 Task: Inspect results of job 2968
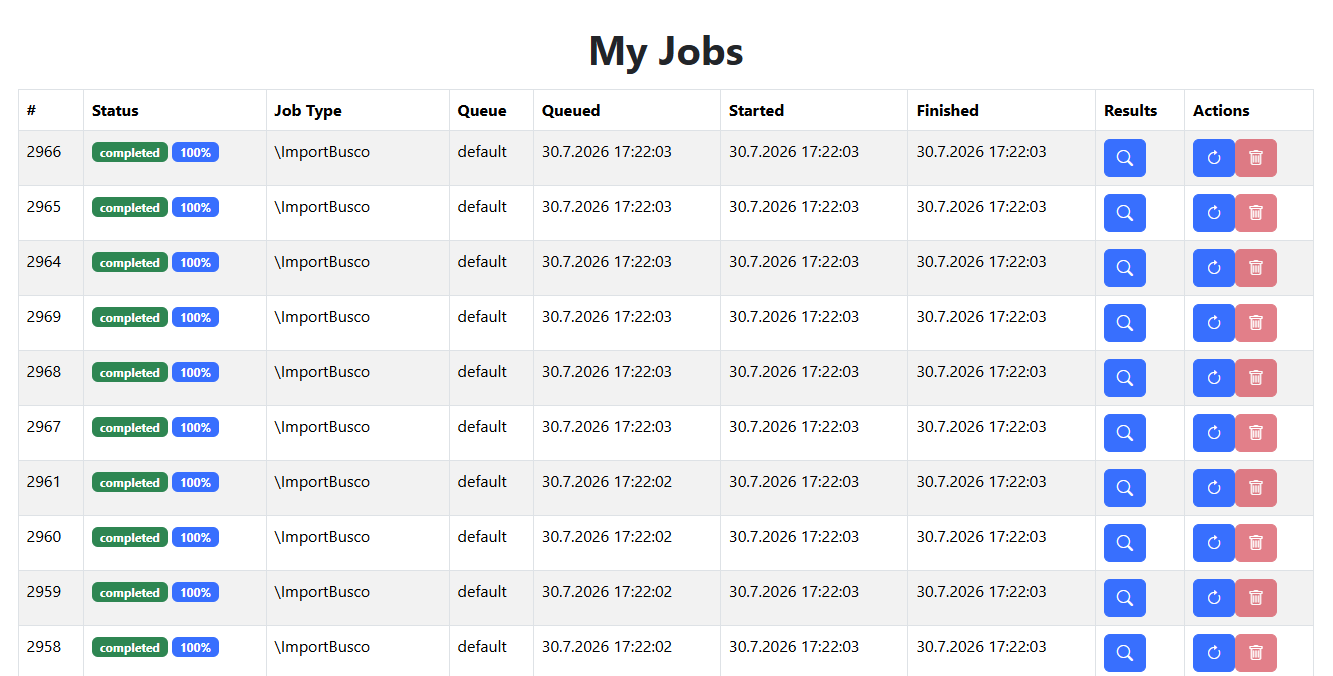1124,378
